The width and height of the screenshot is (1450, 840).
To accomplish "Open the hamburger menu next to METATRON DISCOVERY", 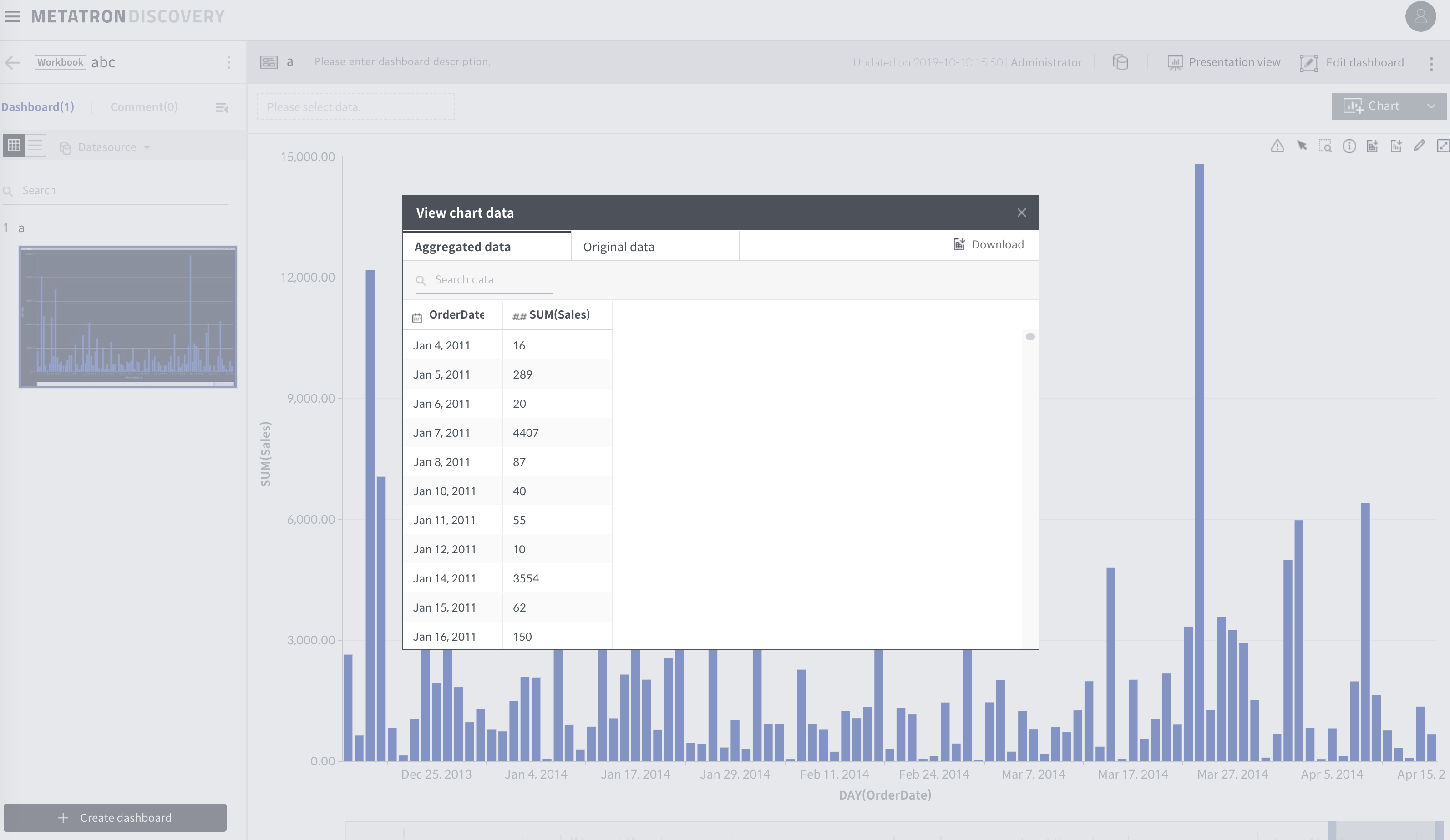I will click(13, 16).
